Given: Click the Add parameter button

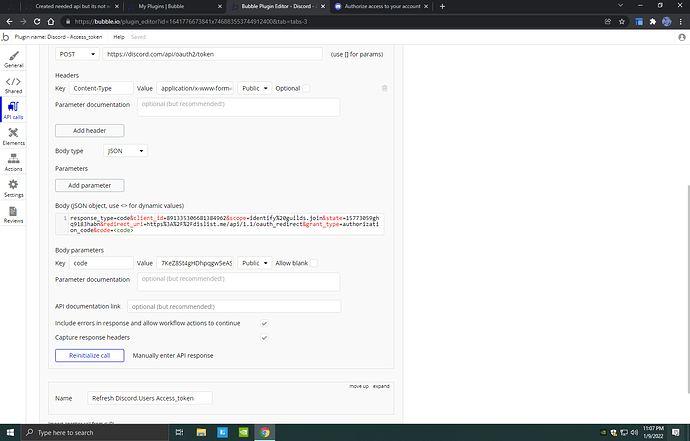Looking at the screenshot, I should (90, 185).
